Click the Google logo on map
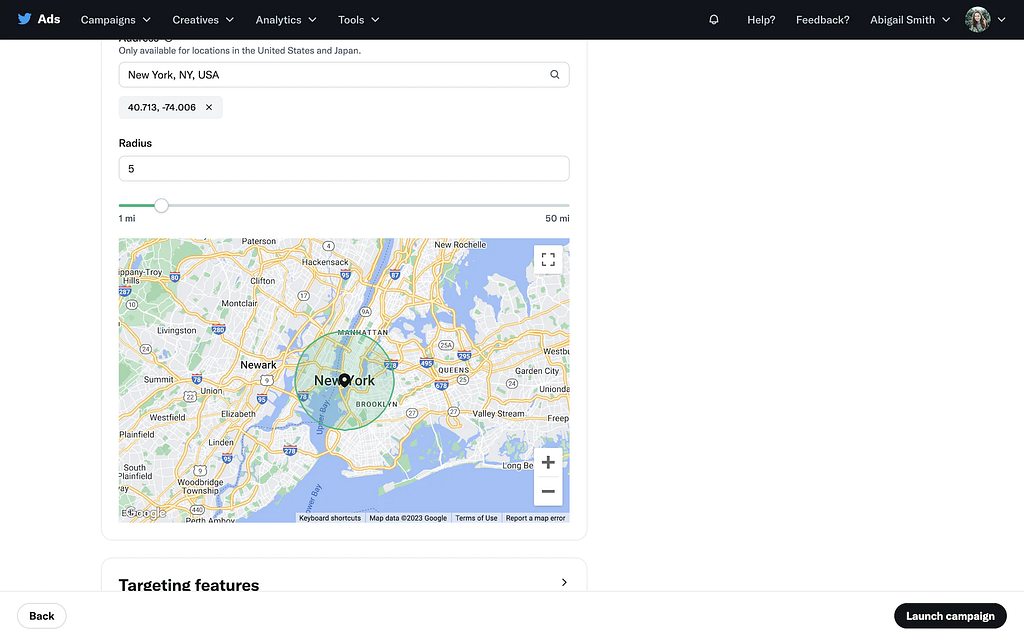Image resolution: width=1024 pixels, height=640 pixels. click(x=144, y=513)
